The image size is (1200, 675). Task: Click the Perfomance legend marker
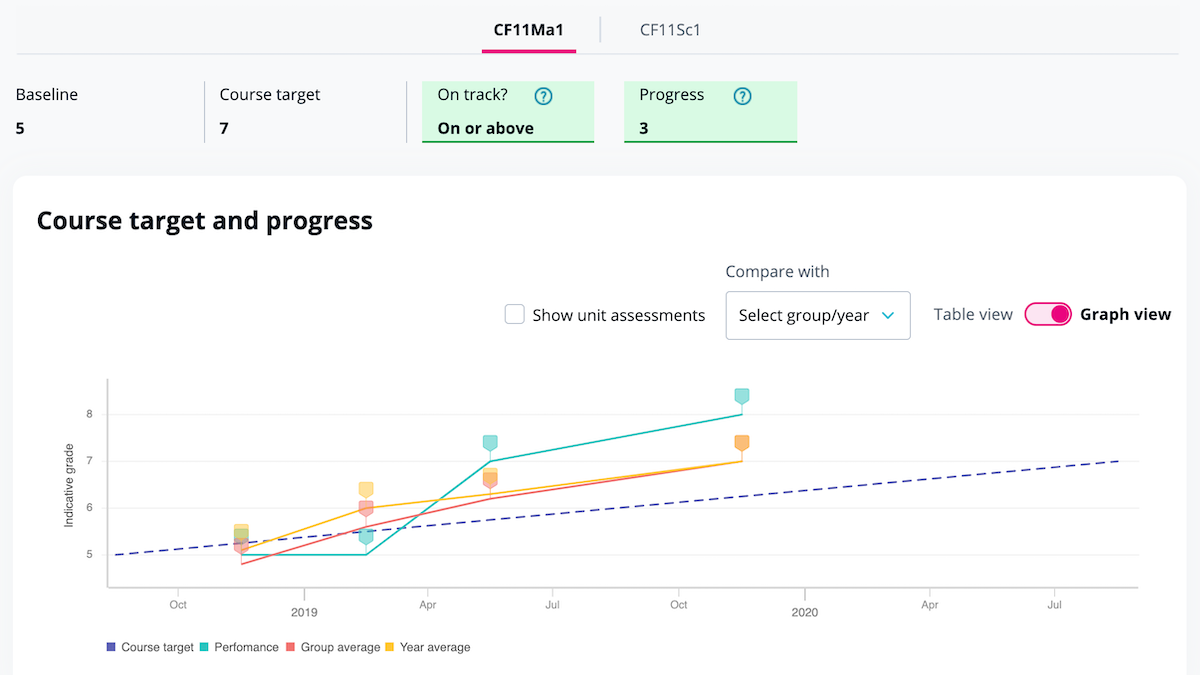(206, 647)
